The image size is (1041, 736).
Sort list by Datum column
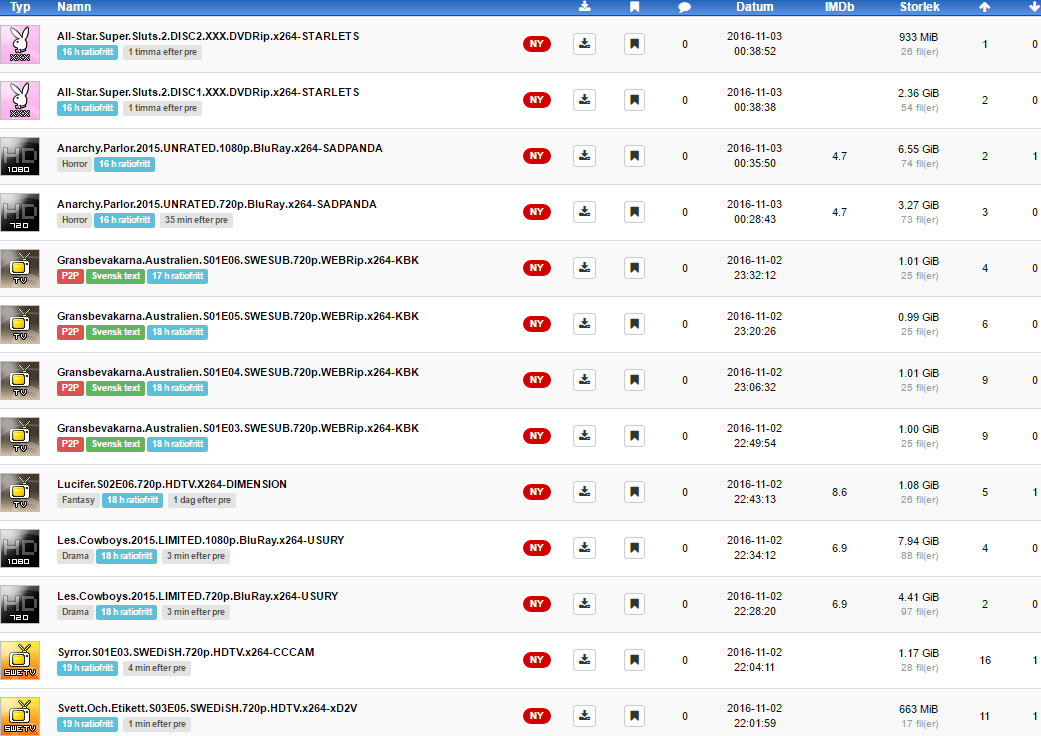click(755, 7)
